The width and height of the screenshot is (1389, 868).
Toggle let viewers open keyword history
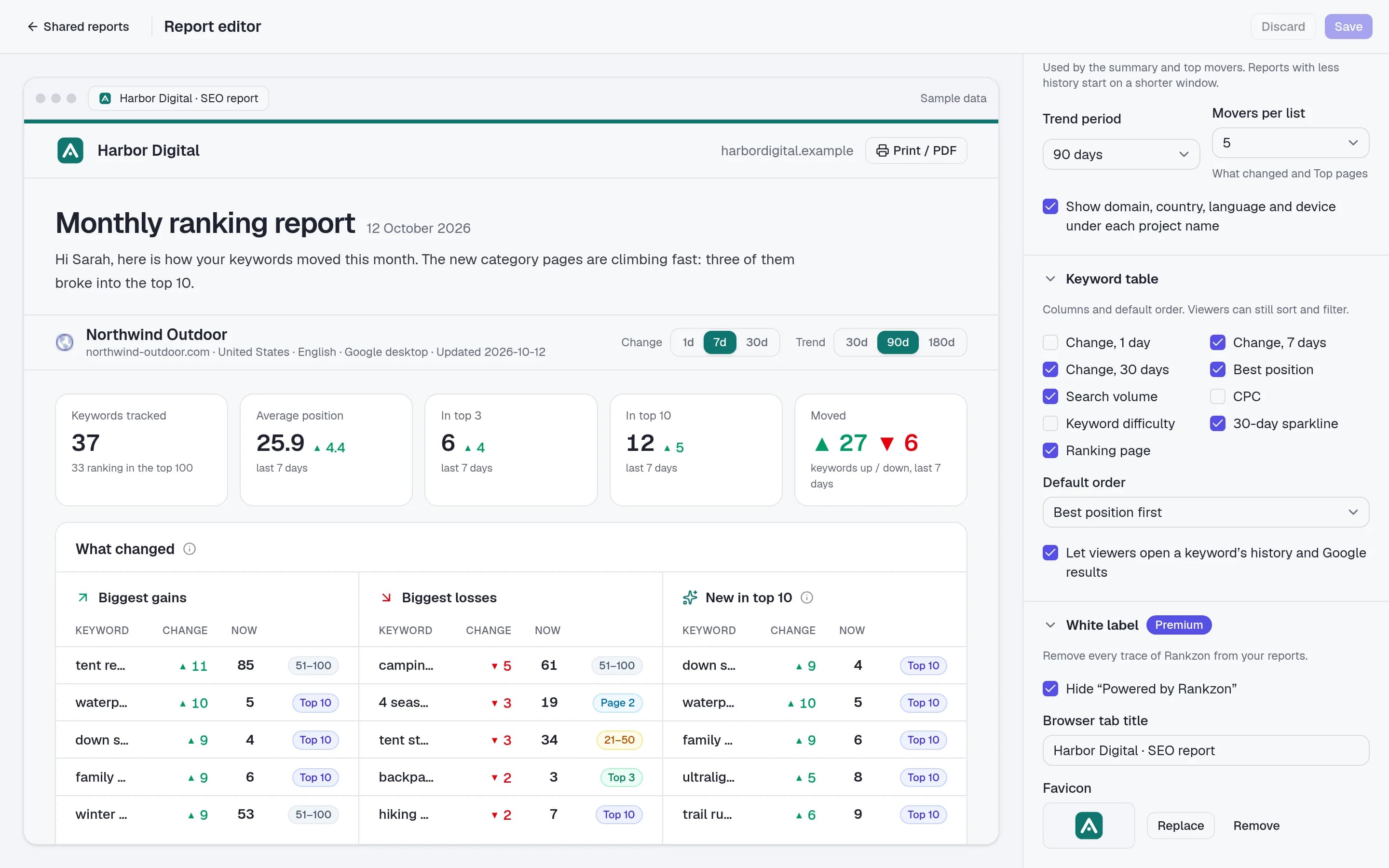(1050, 553)
